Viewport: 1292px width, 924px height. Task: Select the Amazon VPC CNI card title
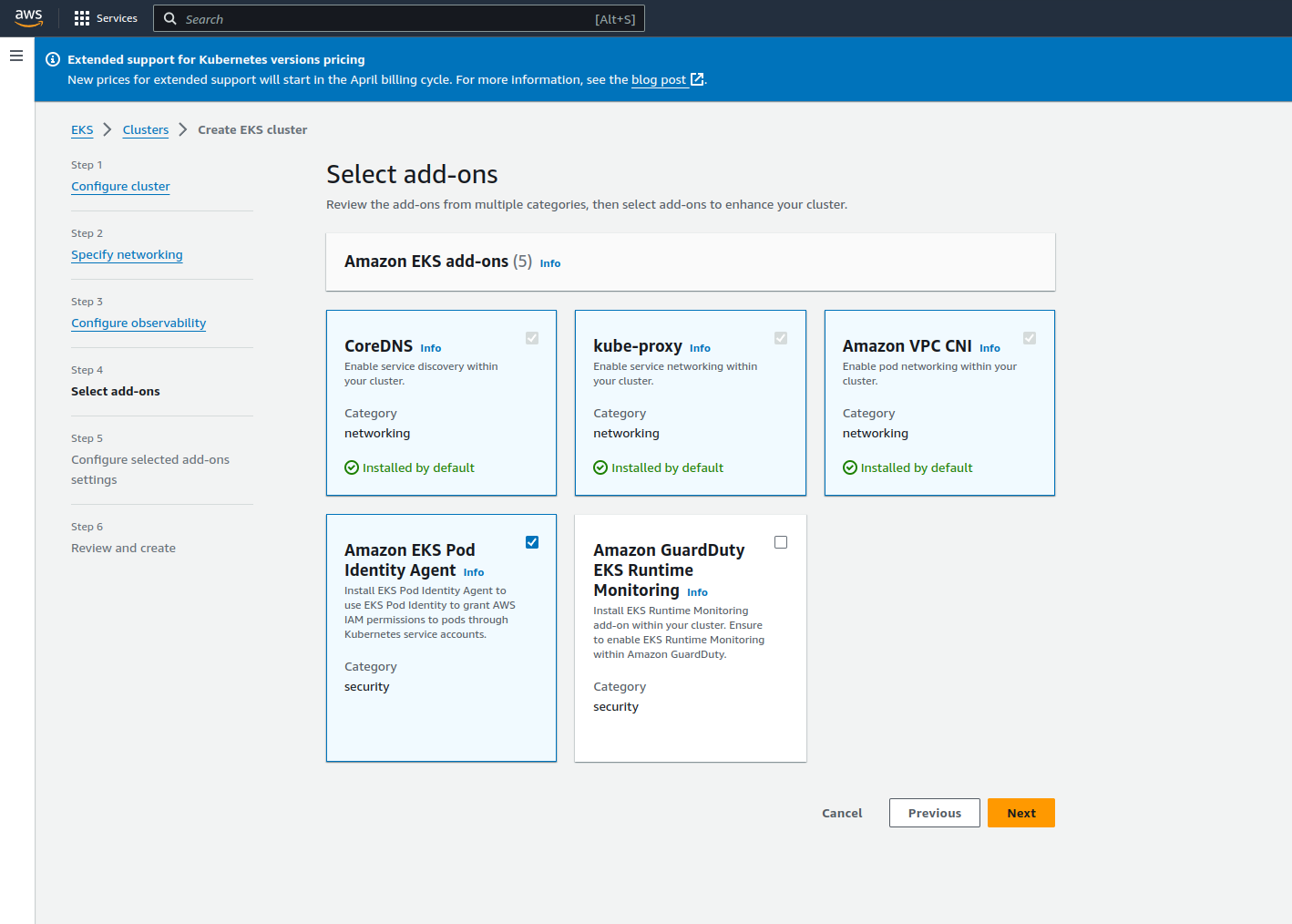tap(907, 346)
